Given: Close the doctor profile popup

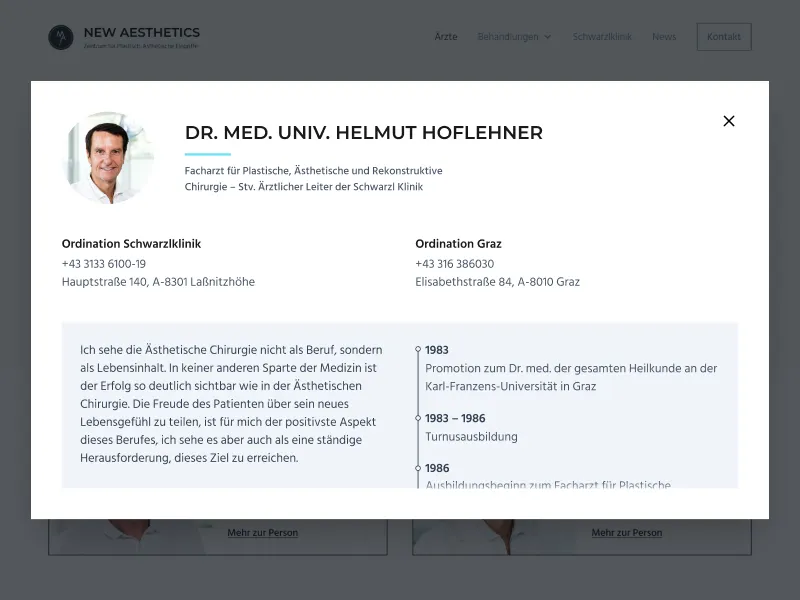Looking at the screenshot, I should click(x=729, y=121).
